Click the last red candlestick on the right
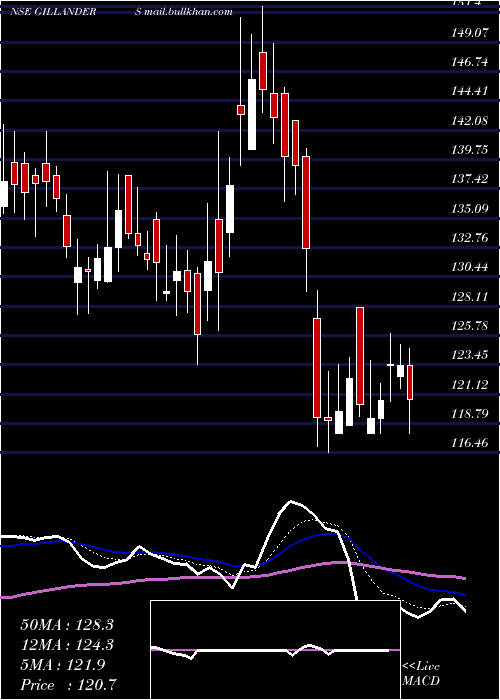500x700 pixels. (x=410, y=382)
